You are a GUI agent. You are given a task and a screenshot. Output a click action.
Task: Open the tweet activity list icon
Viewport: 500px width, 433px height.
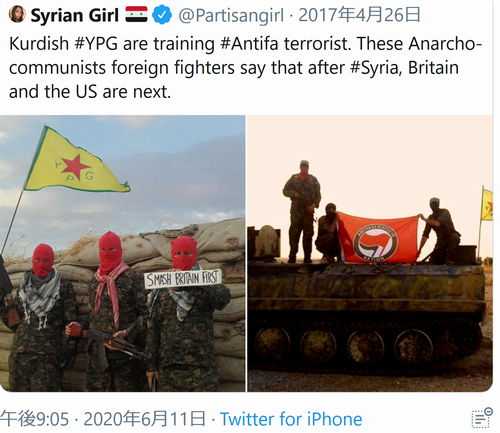click(x=482, y=417)
